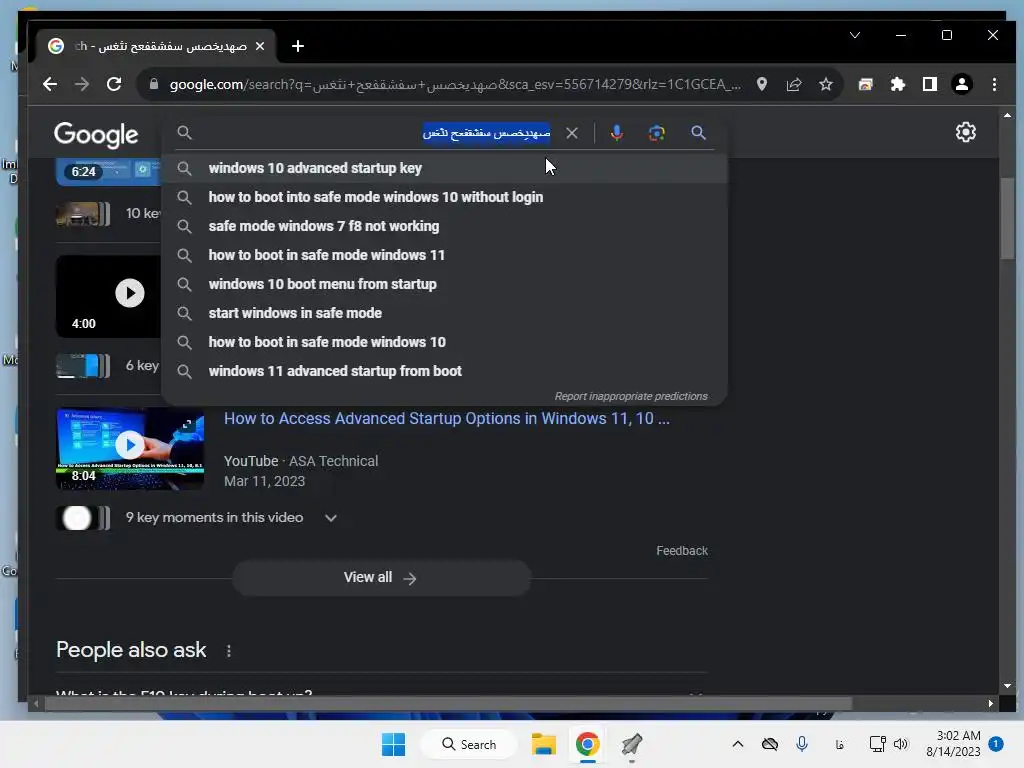This screenshot has height=768, width=1024.
Task: Open the Chrome extensions puzzle icon
Action: tap(898, 84)
